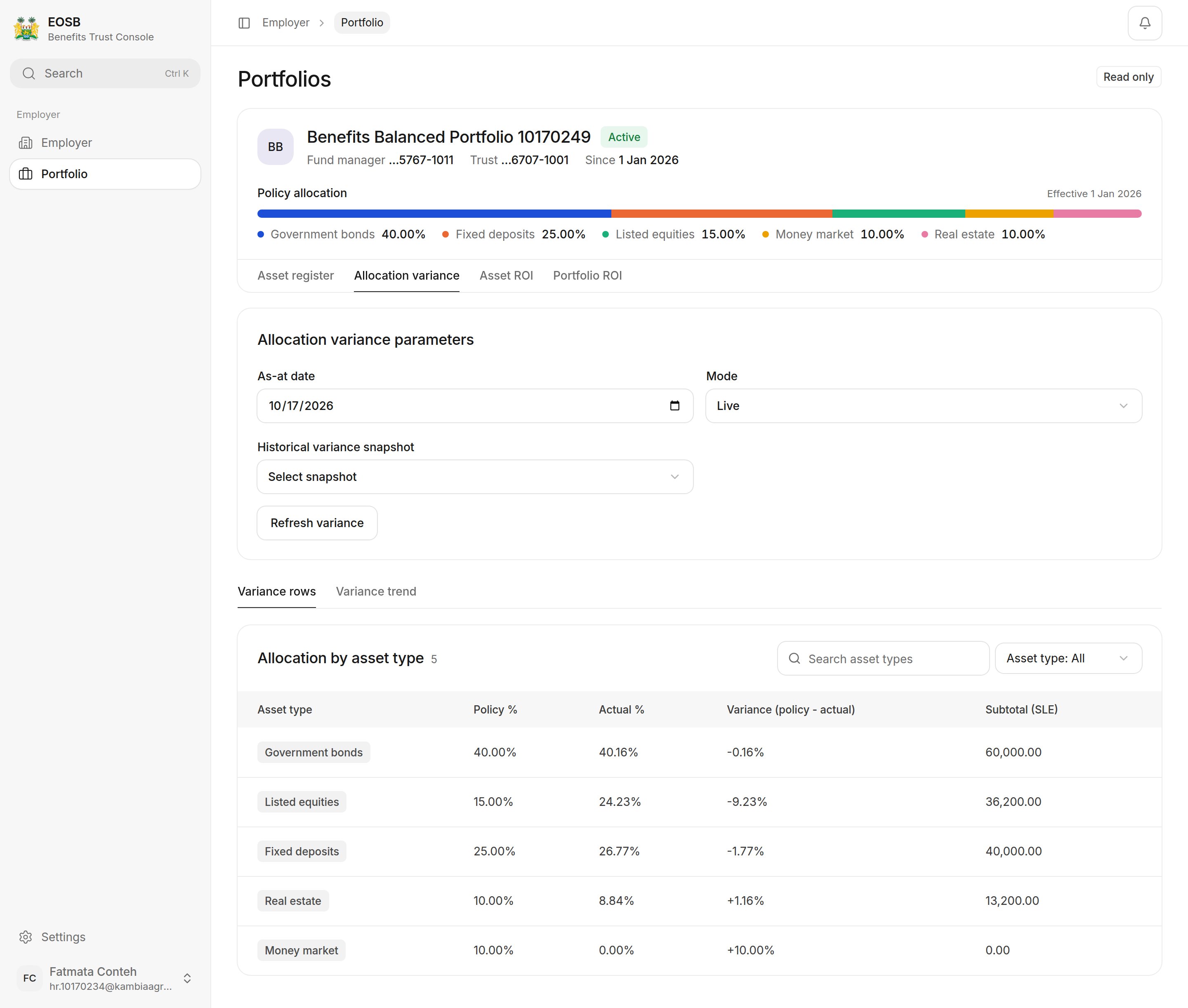Focus the Search asset types field

(x=883, y=658)
